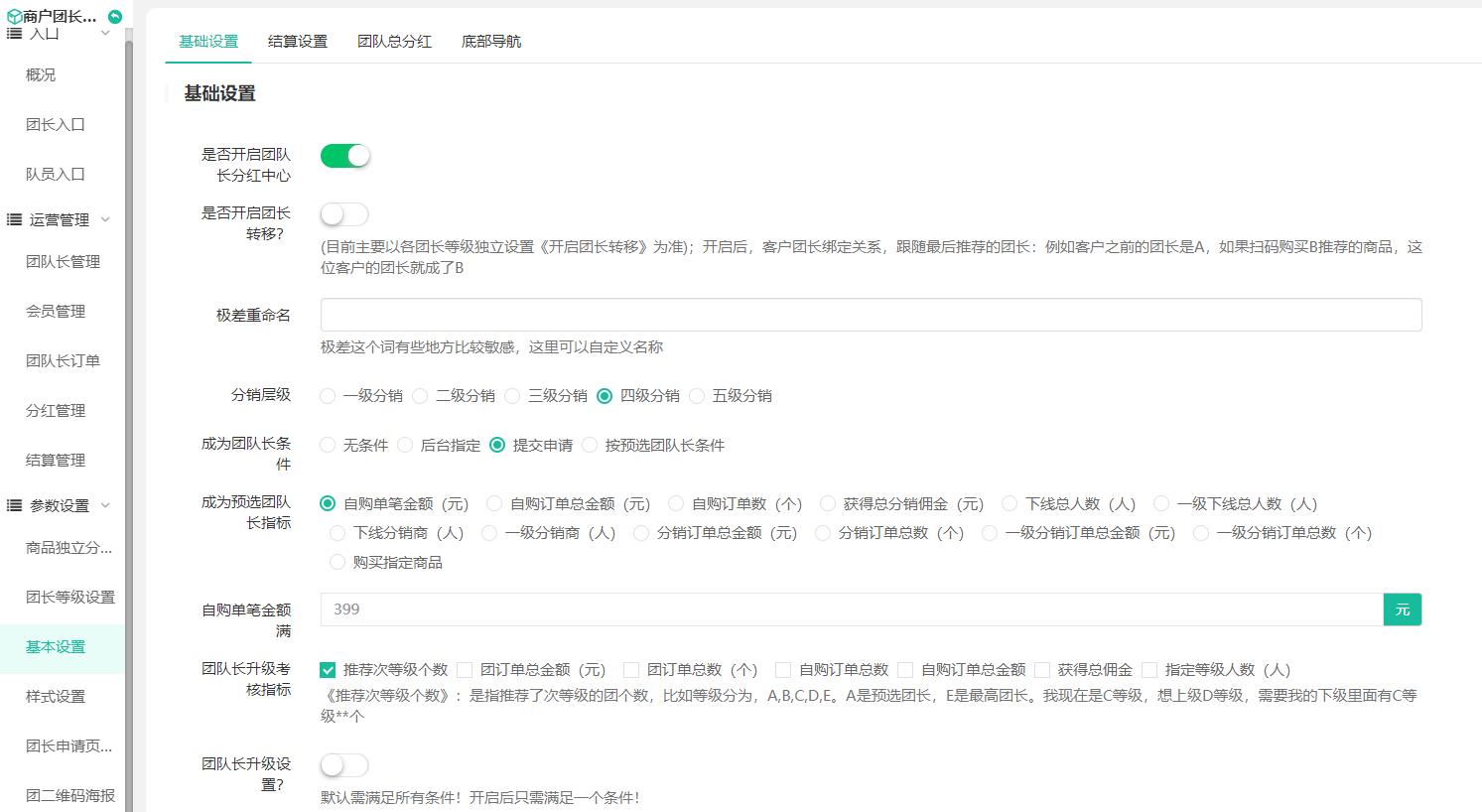The height and width of the screenshot is (812, 1482).
Task: Collapse the 入口 sidebar section
Action: (x=105, y=33)
